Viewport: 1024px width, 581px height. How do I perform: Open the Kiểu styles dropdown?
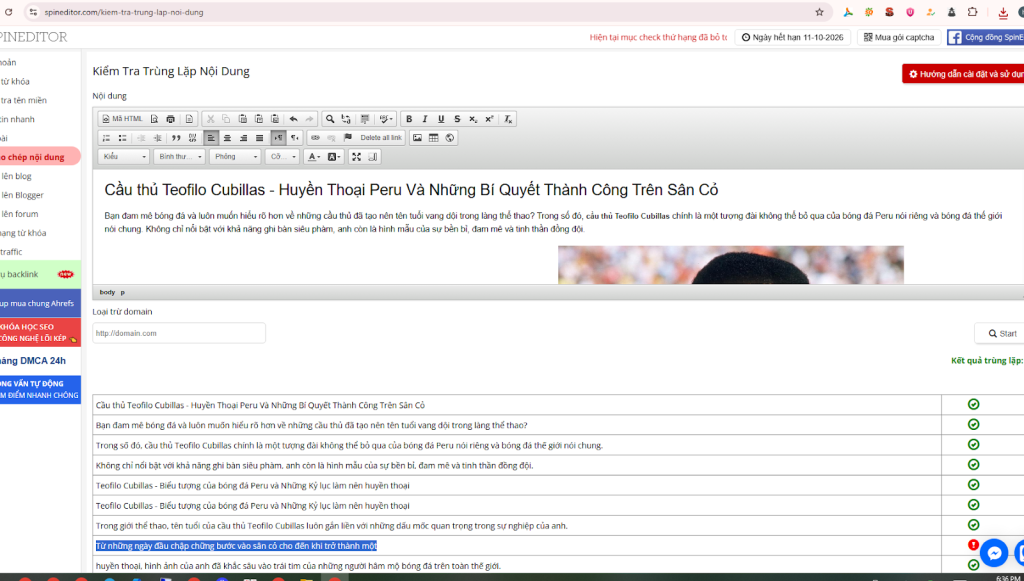[123, 157]
